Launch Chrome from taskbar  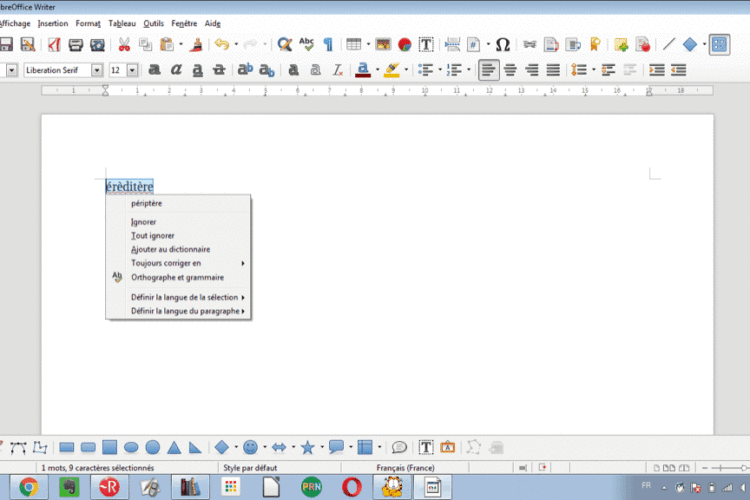(29, 488)
